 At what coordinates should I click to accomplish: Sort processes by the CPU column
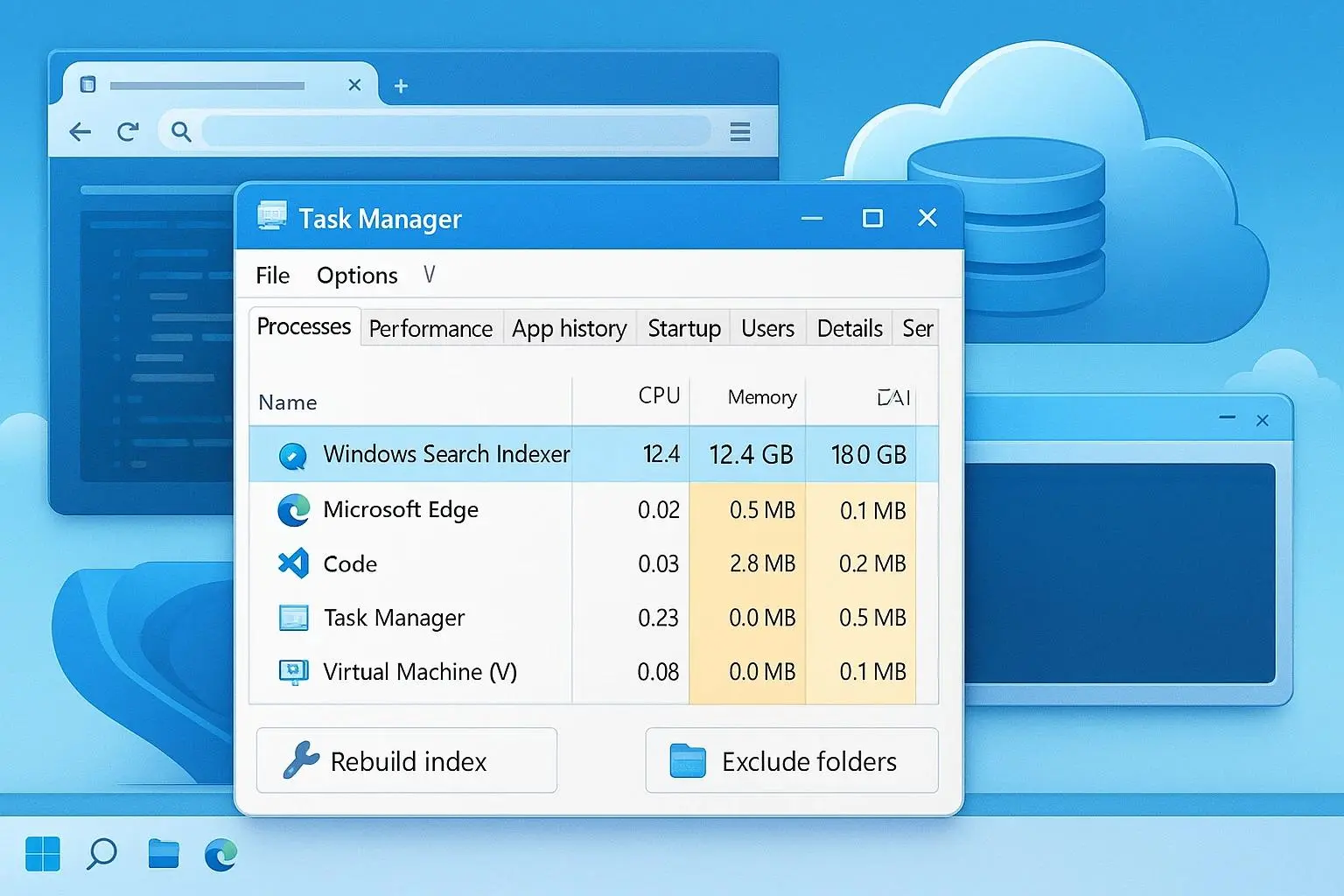coord(659,395)
